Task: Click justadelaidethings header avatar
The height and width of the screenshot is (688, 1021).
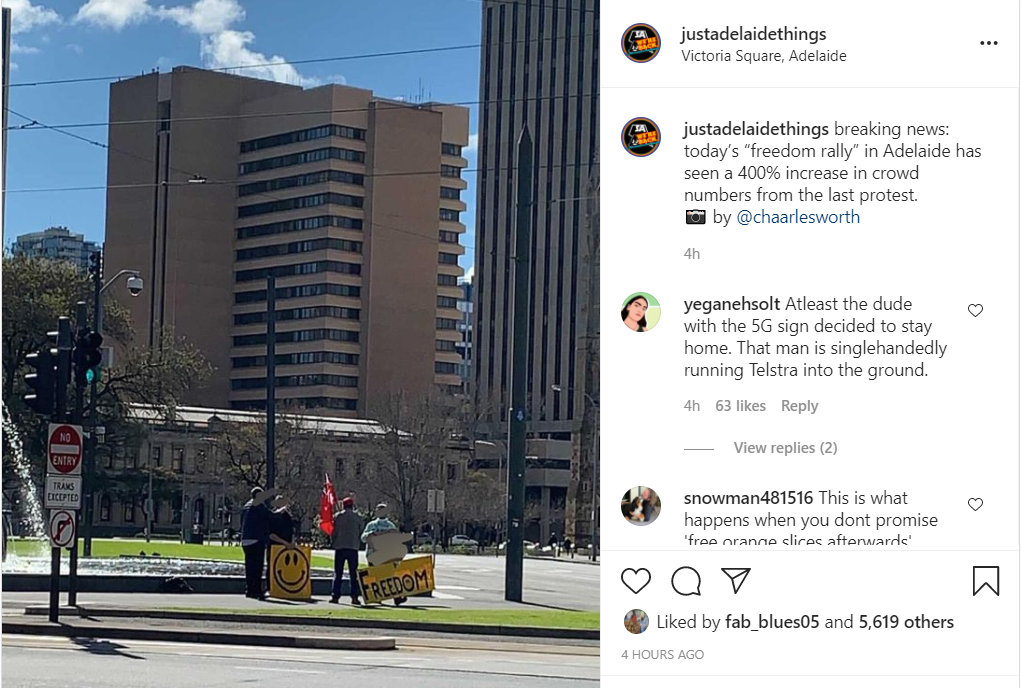Action: pyautogui.click(x=641, y=43)
